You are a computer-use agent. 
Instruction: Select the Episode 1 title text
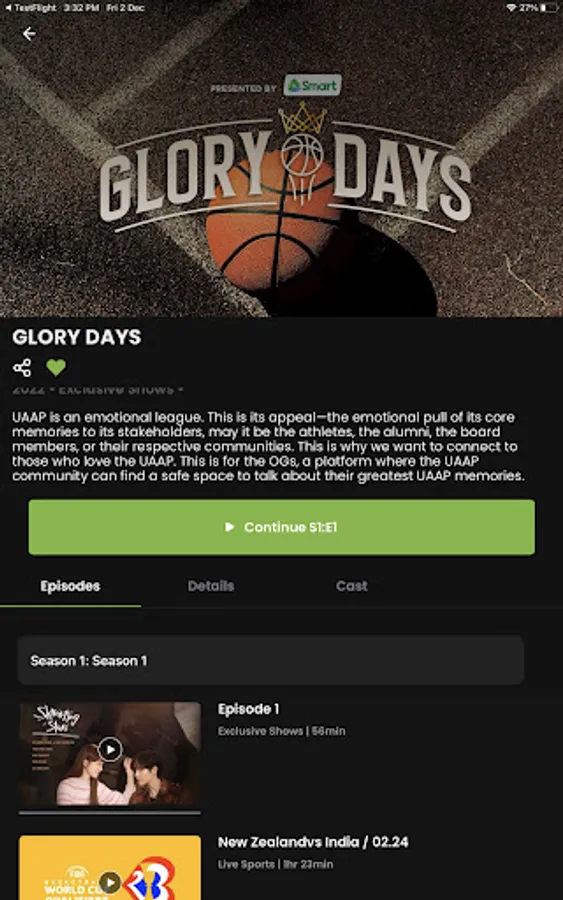pos(249,709)
